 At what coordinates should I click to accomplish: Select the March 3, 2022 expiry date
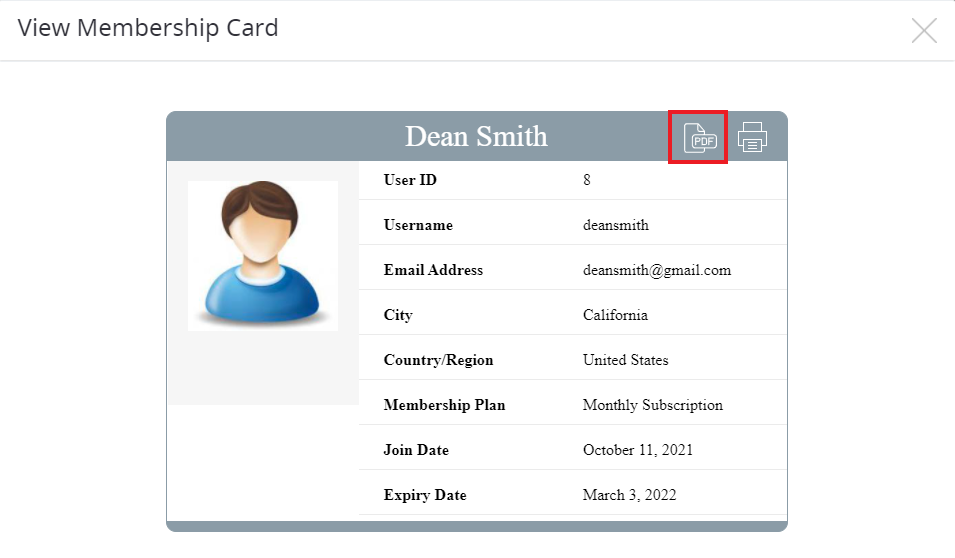[629, 495]
